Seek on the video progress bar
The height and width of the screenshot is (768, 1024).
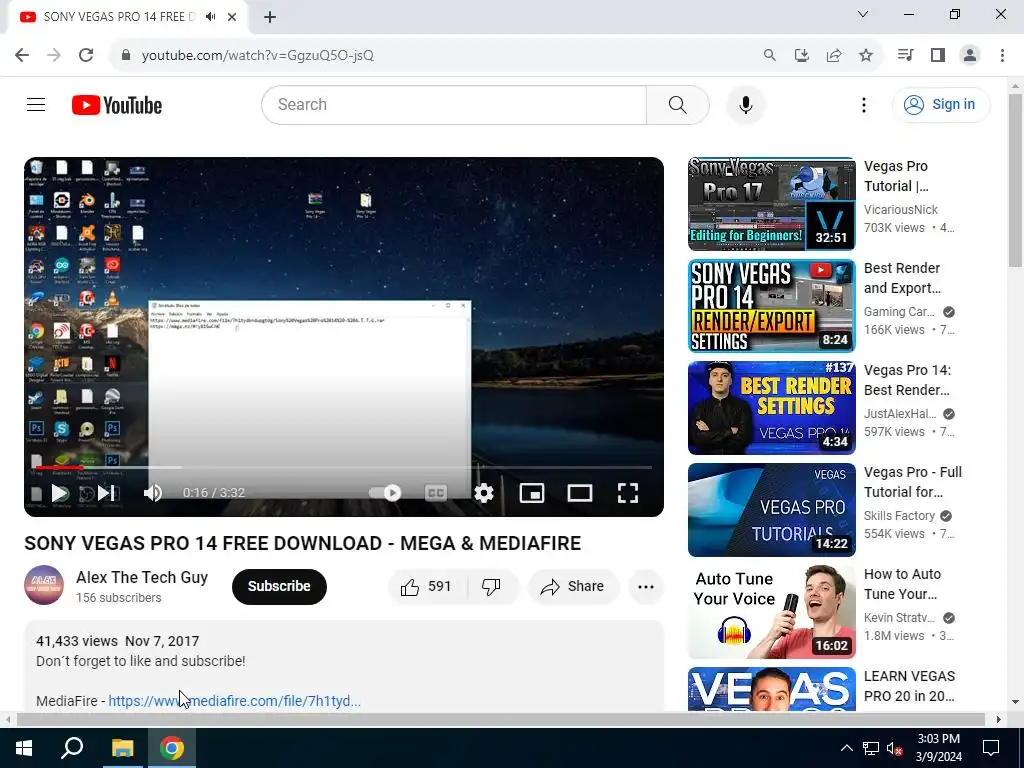[344, 468]
